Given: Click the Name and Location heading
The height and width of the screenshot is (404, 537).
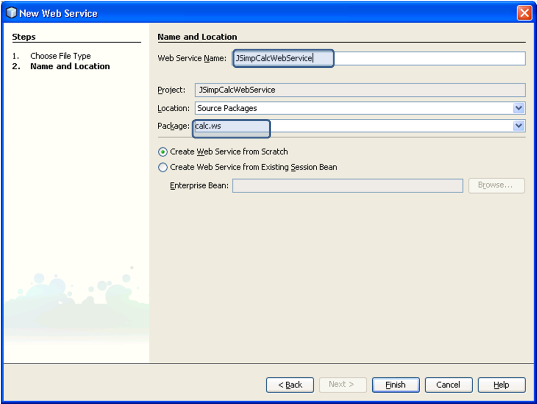Looking at the screenshot, I should tap(197, 37).
